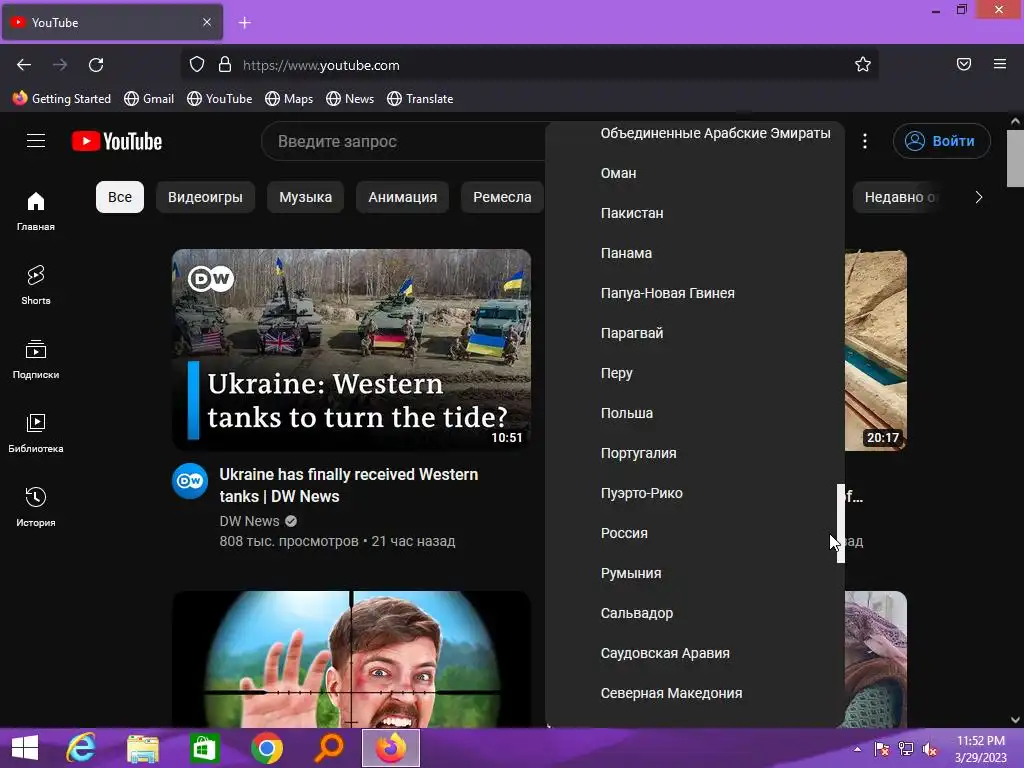Click the volume muted tray icon
Screen dimensions: 1024x768
[930, 749]
